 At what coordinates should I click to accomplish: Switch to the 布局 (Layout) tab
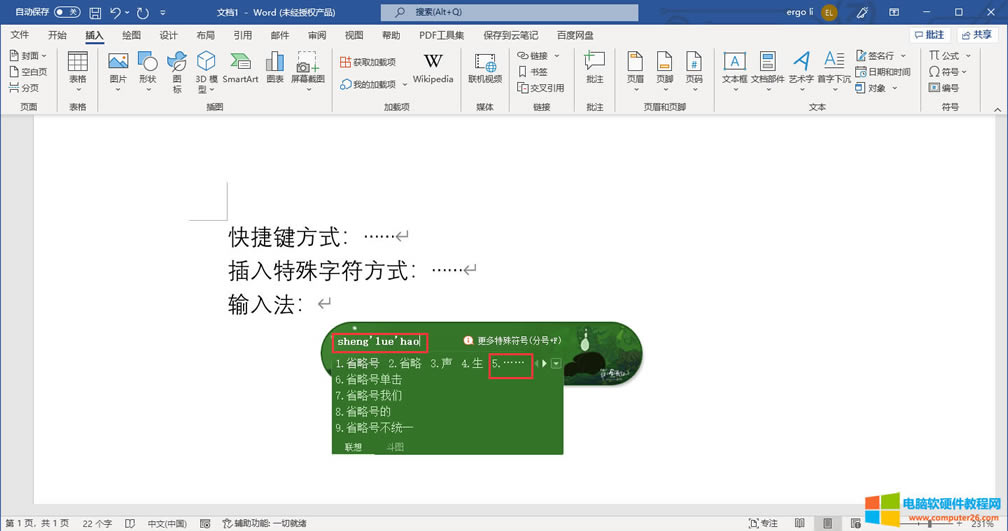click(205, 35)
